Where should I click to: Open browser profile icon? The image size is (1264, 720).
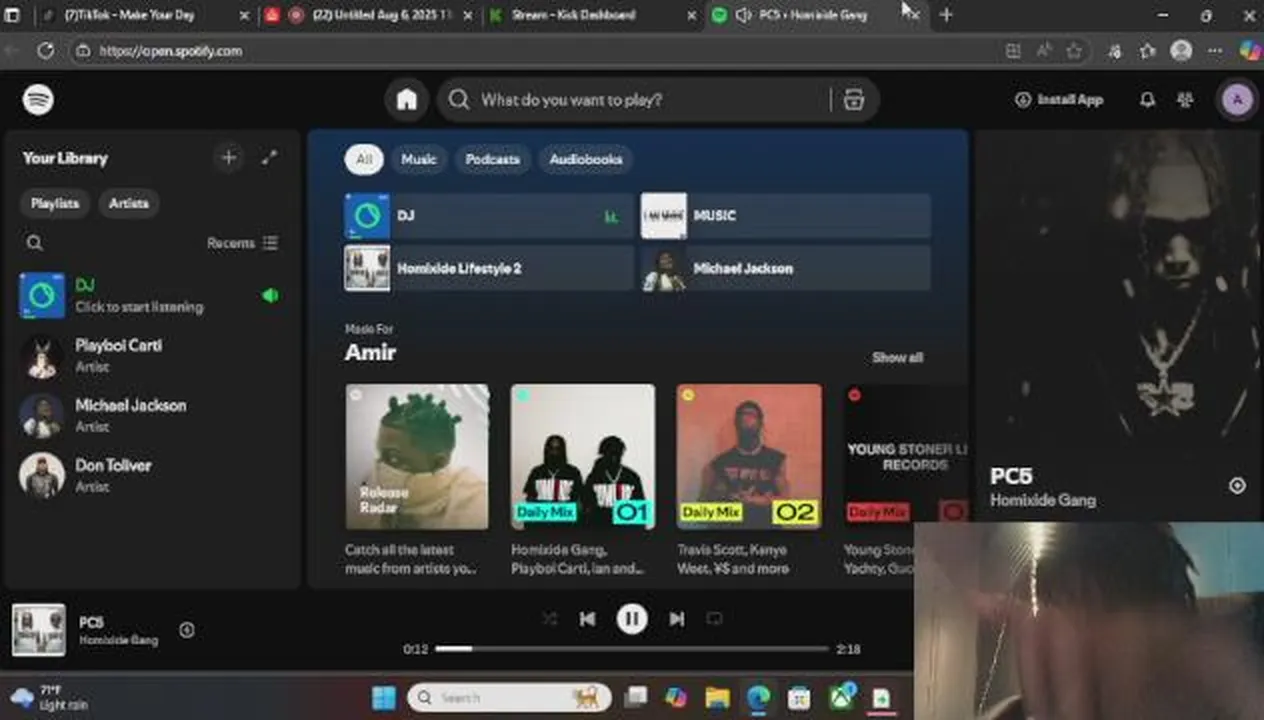[x=1181, y=51]
